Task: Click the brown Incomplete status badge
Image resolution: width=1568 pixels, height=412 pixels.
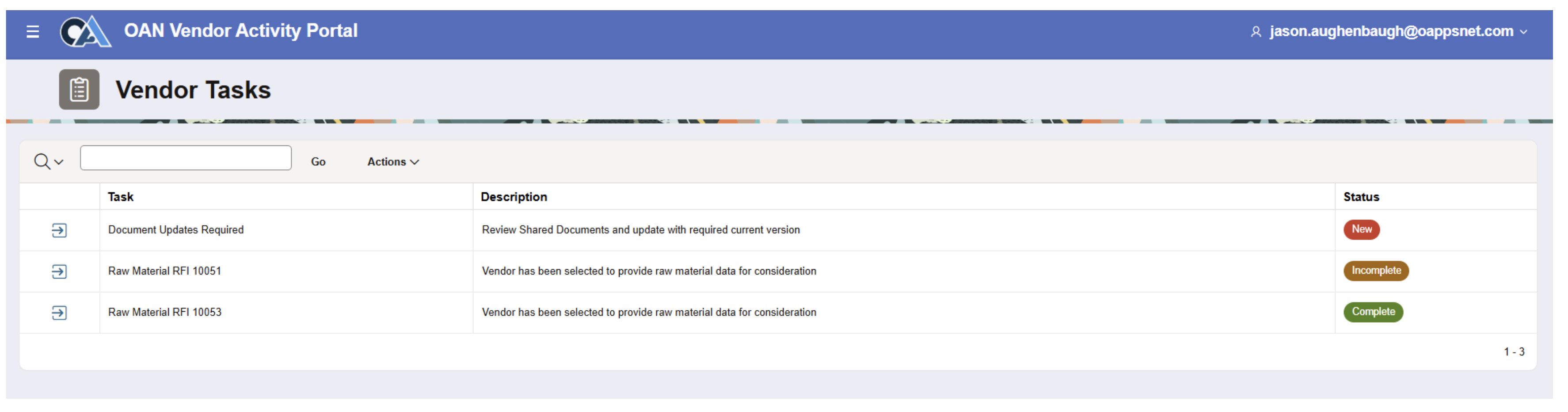Action: pyautogui.click(x=1376, y=271)
